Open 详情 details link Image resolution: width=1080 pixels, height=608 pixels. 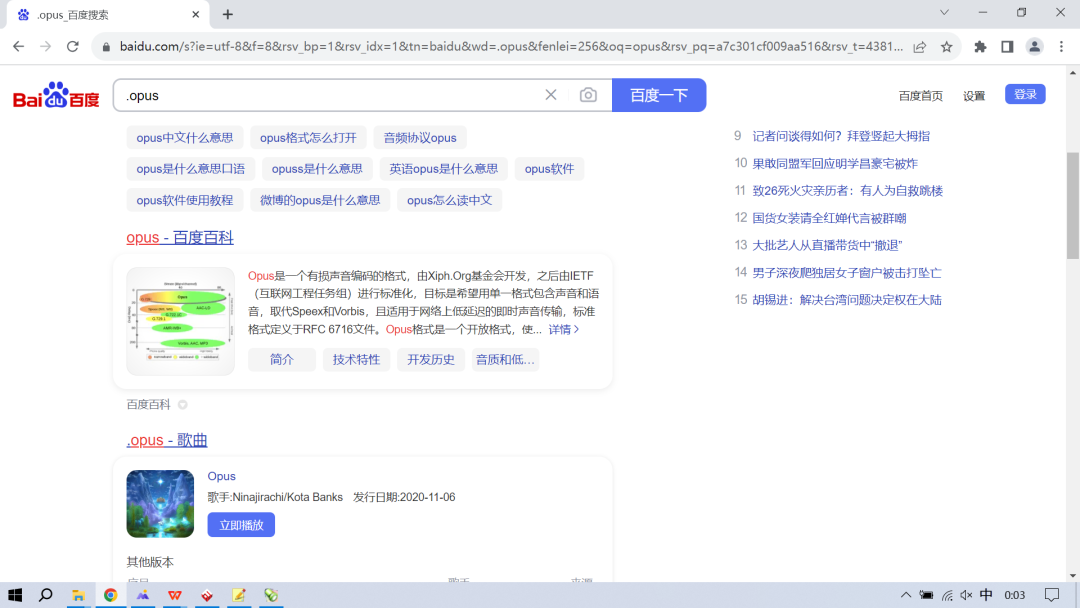563,330
